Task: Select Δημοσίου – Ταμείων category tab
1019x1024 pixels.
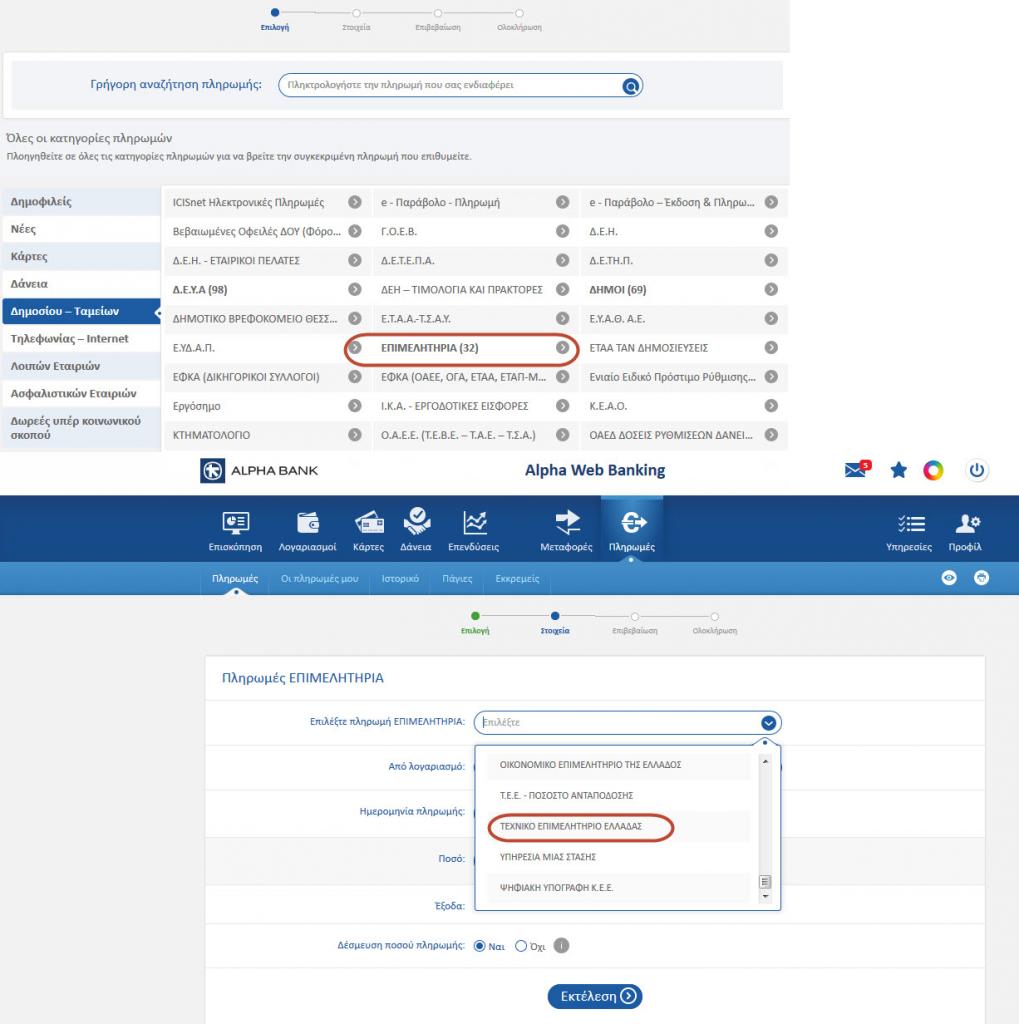Action: click(81, 312)
